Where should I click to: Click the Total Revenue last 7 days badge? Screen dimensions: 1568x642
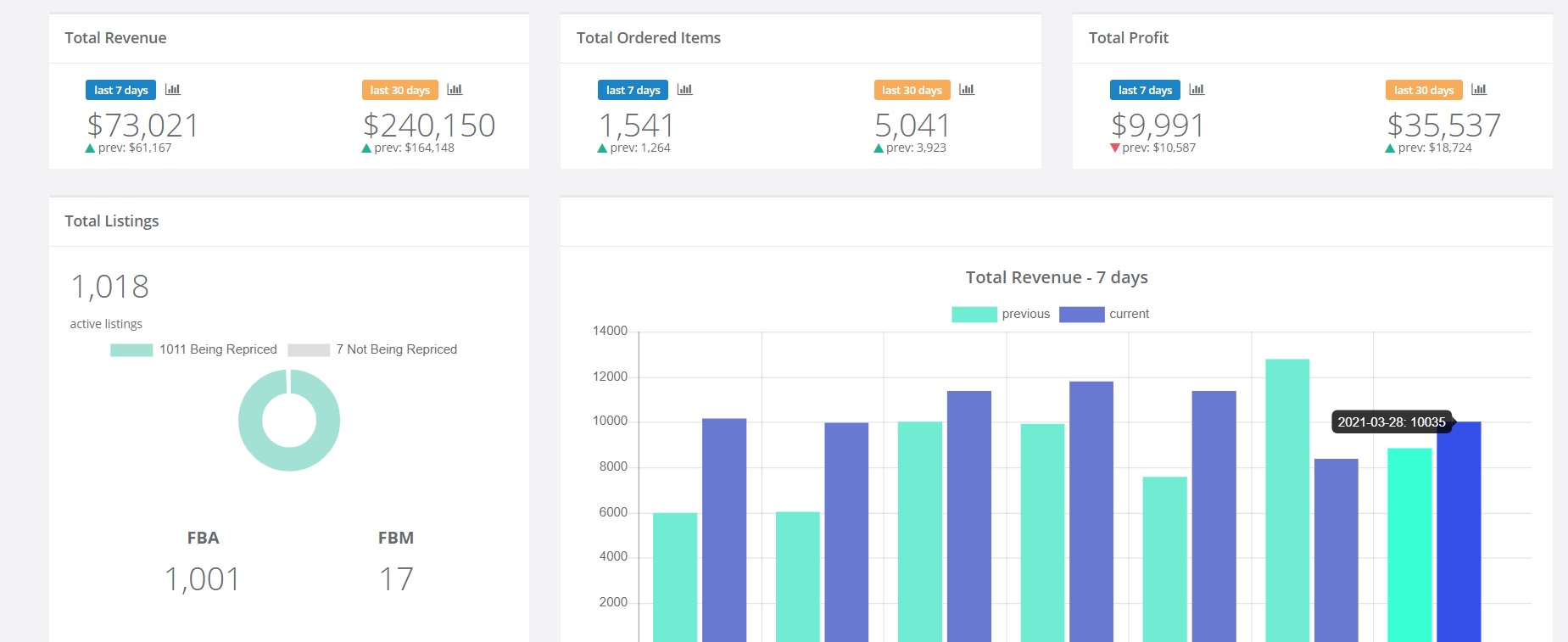(x=120, y=90)
